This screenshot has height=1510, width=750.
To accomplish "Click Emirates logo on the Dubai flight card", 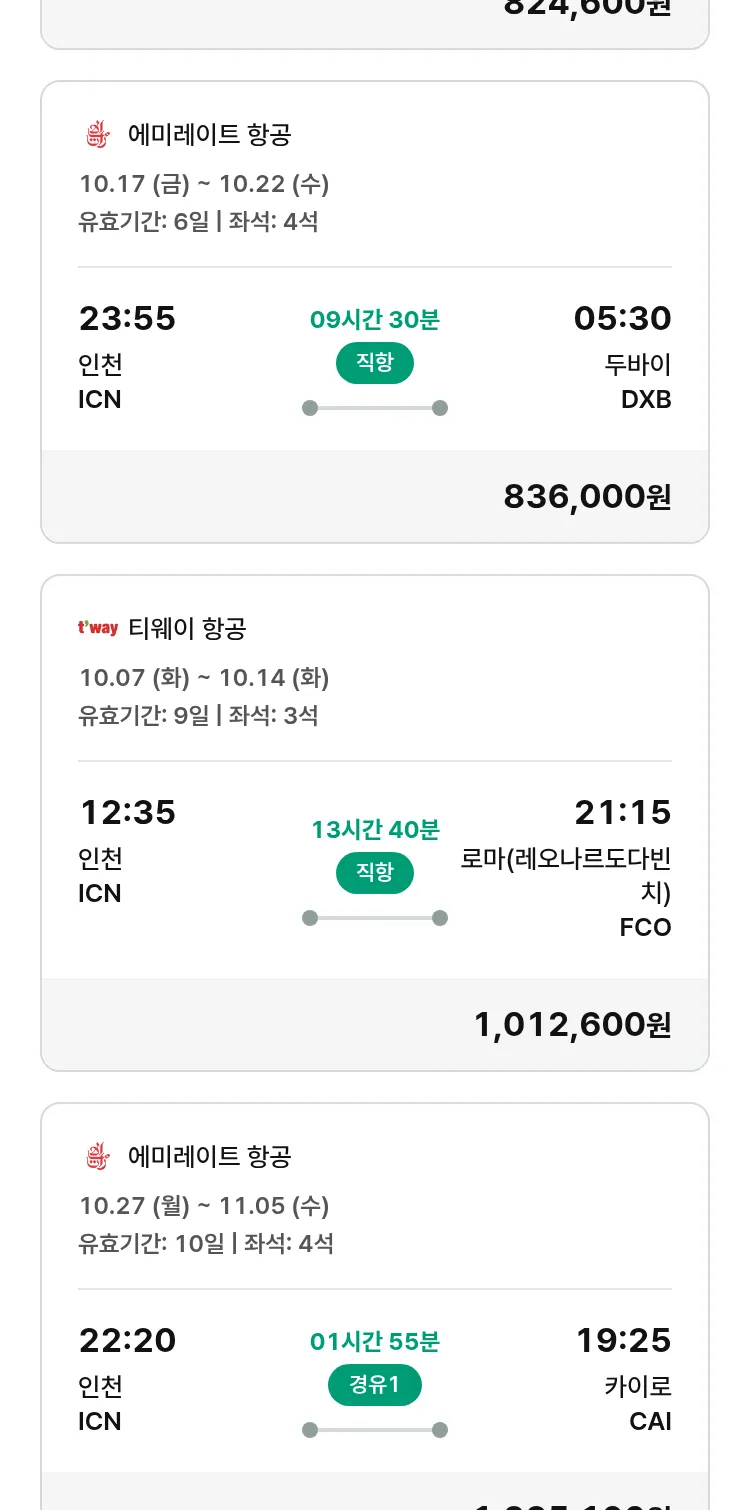I will [x=96, y=134].
